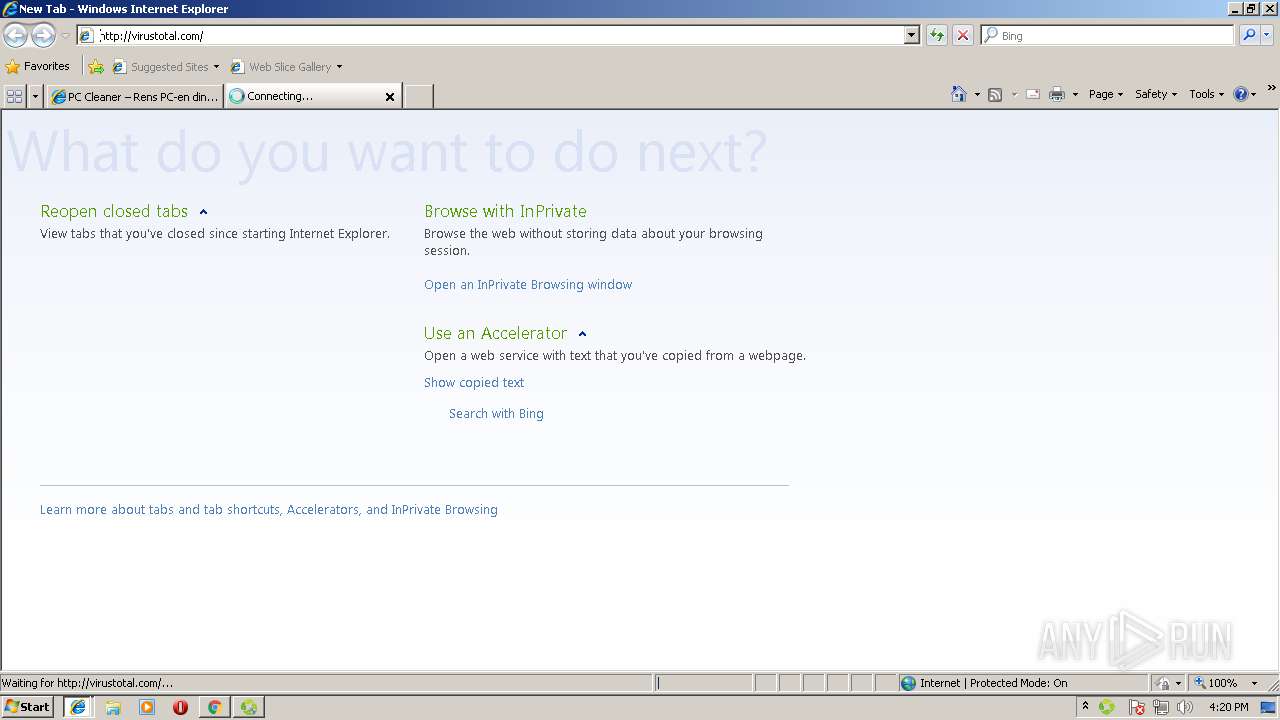
Task: Open the Safety menu
Action: [1156, 94]
